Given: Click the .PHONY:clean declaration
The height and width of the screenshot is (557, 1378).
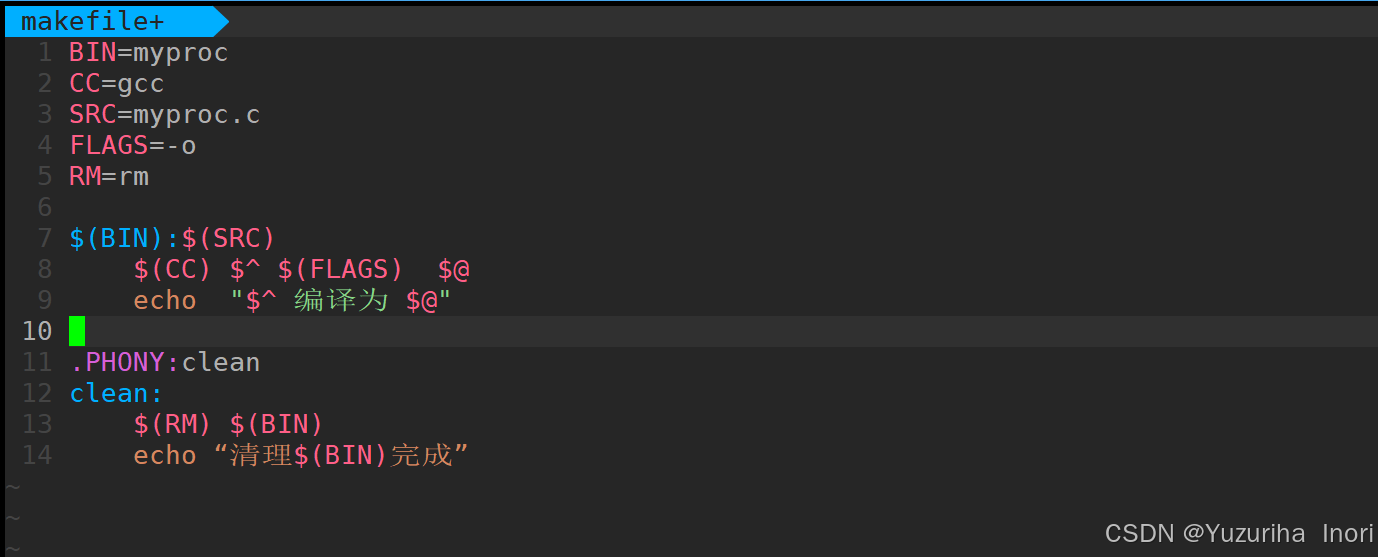Looking at the screenshot, I should pos(165,362).
